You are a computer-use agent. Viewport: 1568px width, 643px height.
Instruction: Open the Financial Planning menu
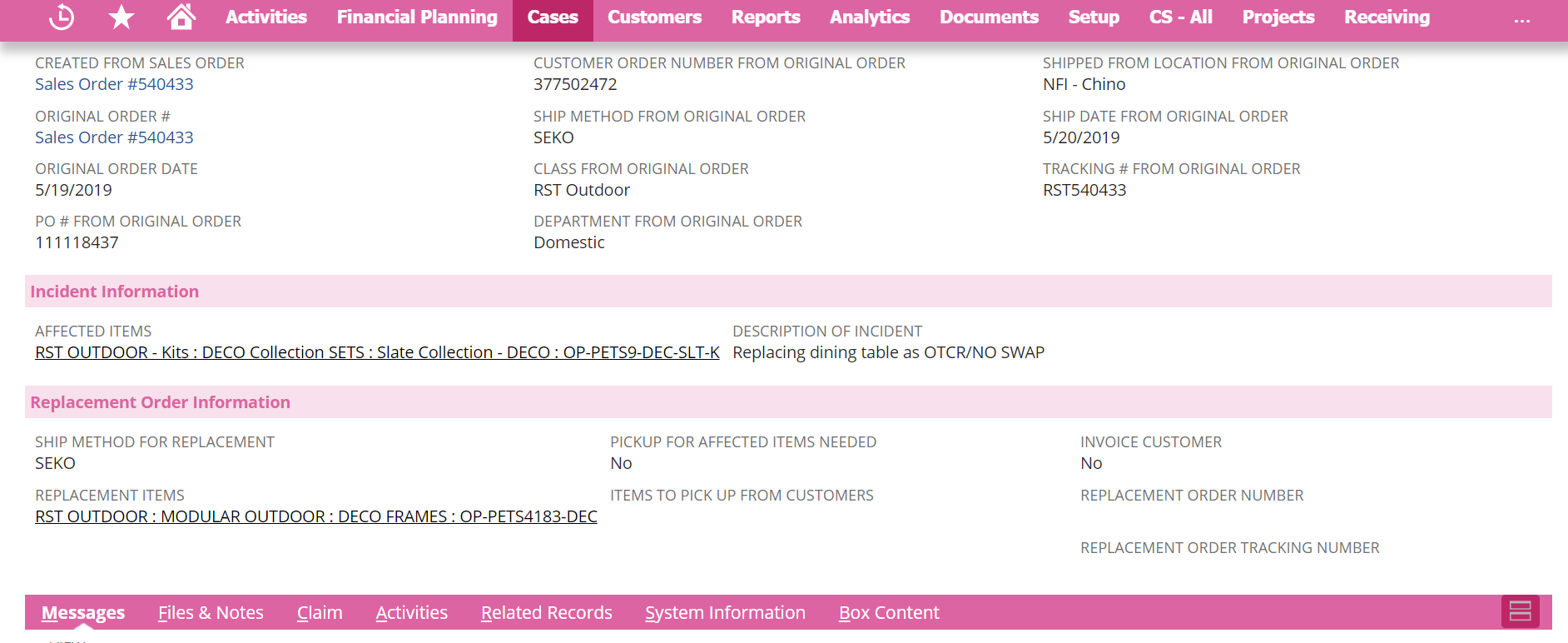coord(417,17)
